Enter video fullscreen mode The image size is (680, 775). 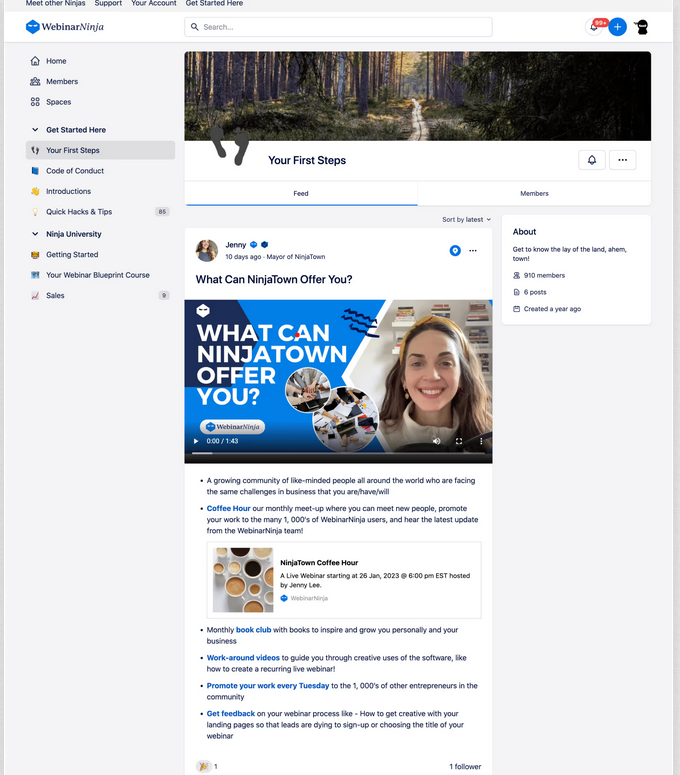point(459,441)
